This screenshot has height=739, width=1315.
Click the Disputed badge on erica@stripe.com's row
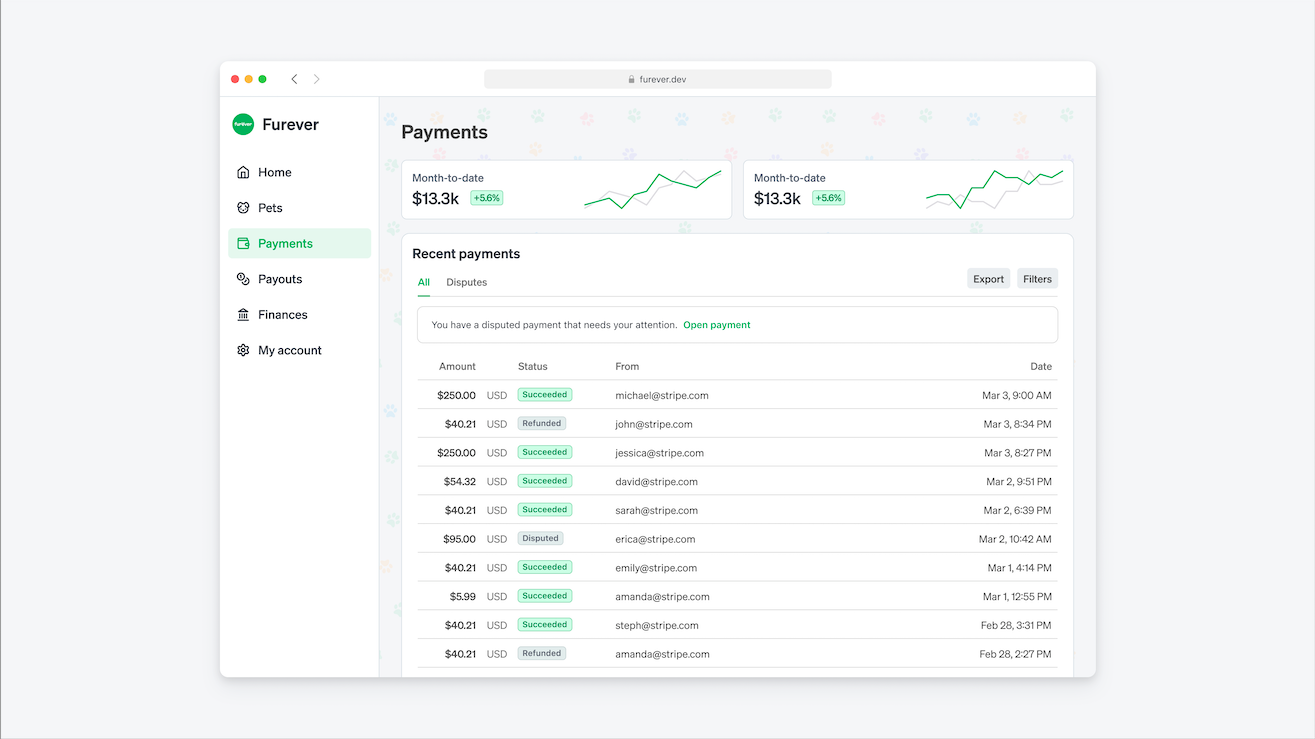pos(540,538)
